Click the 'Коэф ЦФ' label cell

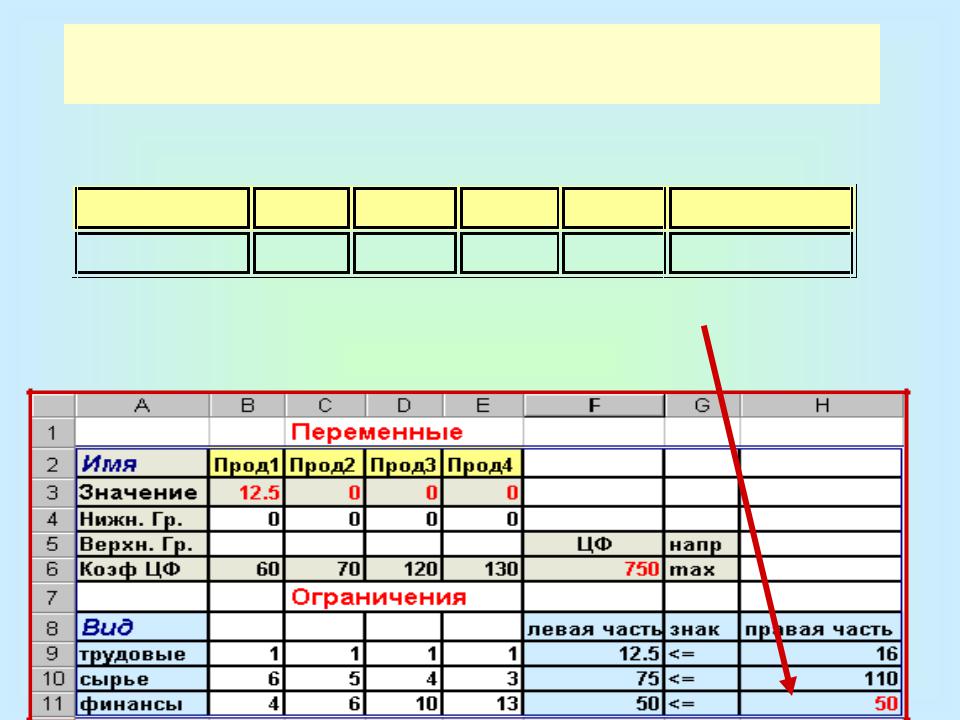142,569
